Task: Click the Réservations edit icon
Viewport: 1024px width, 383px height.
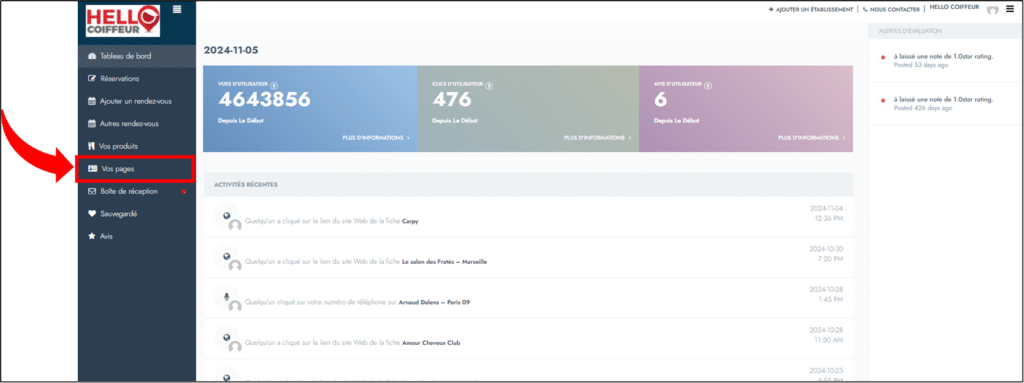Action: click(x=91, y=79)
